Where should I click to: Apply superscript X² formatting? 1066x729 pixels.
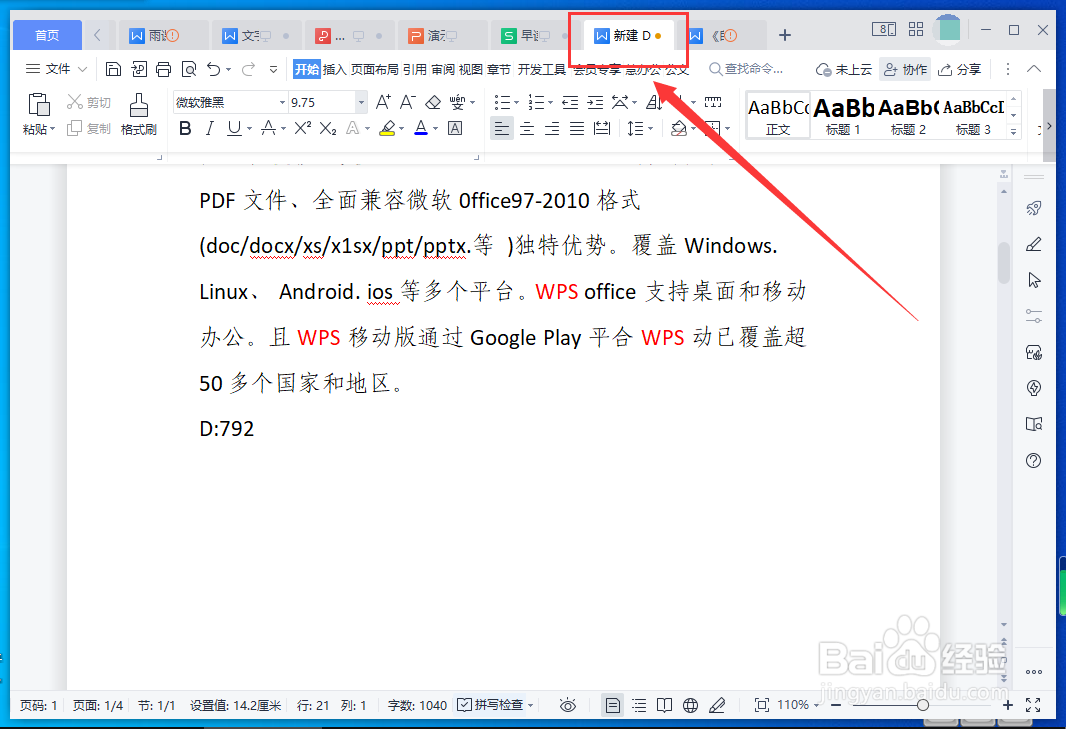click(303, 128)
